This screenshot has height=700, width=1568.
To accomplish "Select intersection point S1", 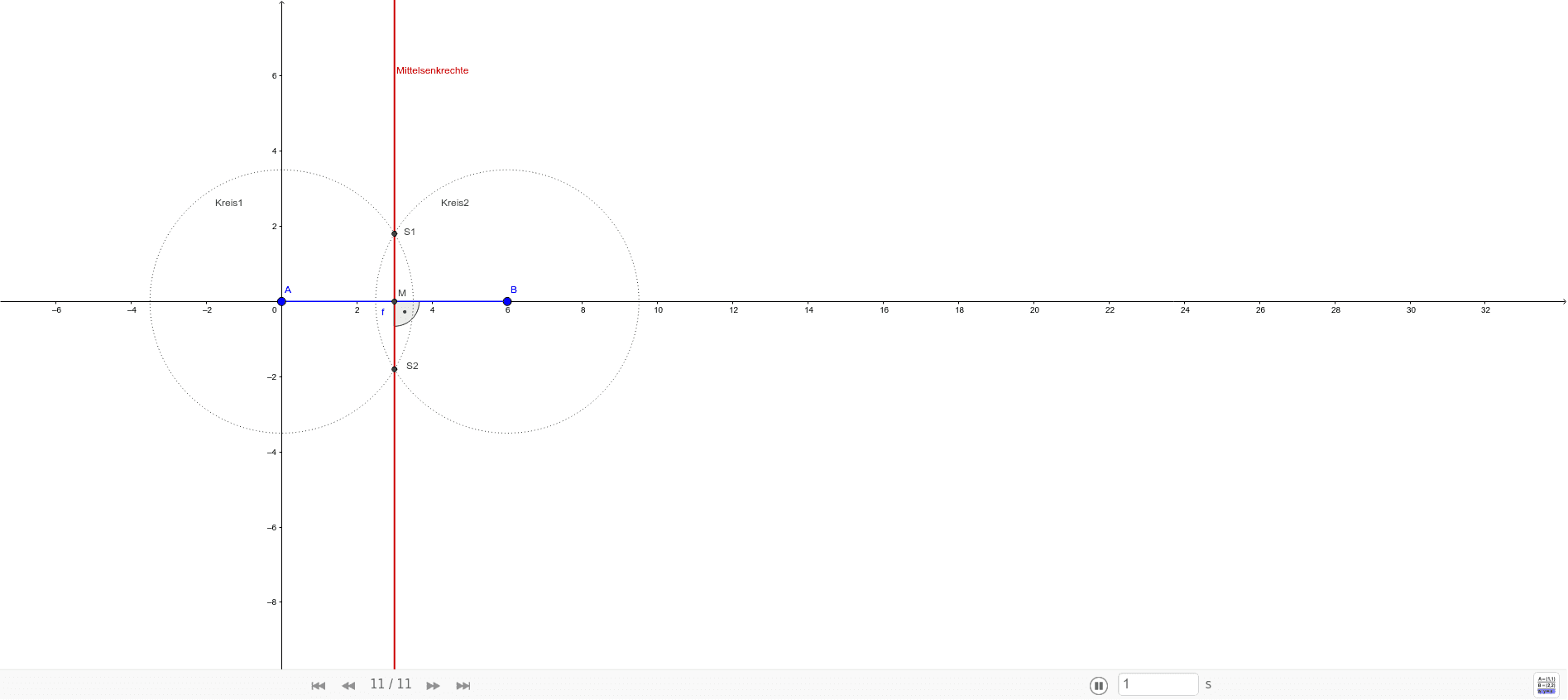I will (x=395, y=233).
